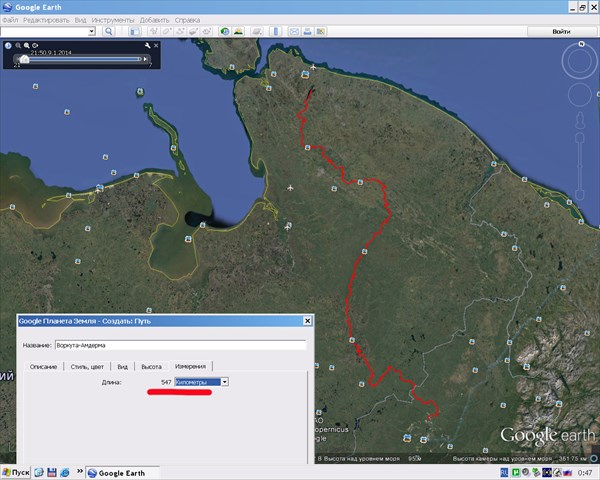Viewport: 600px width, 480px height.
Task: Select the Add Path toolbar icon
Action: pyautogui.click(x=180, y=31)
